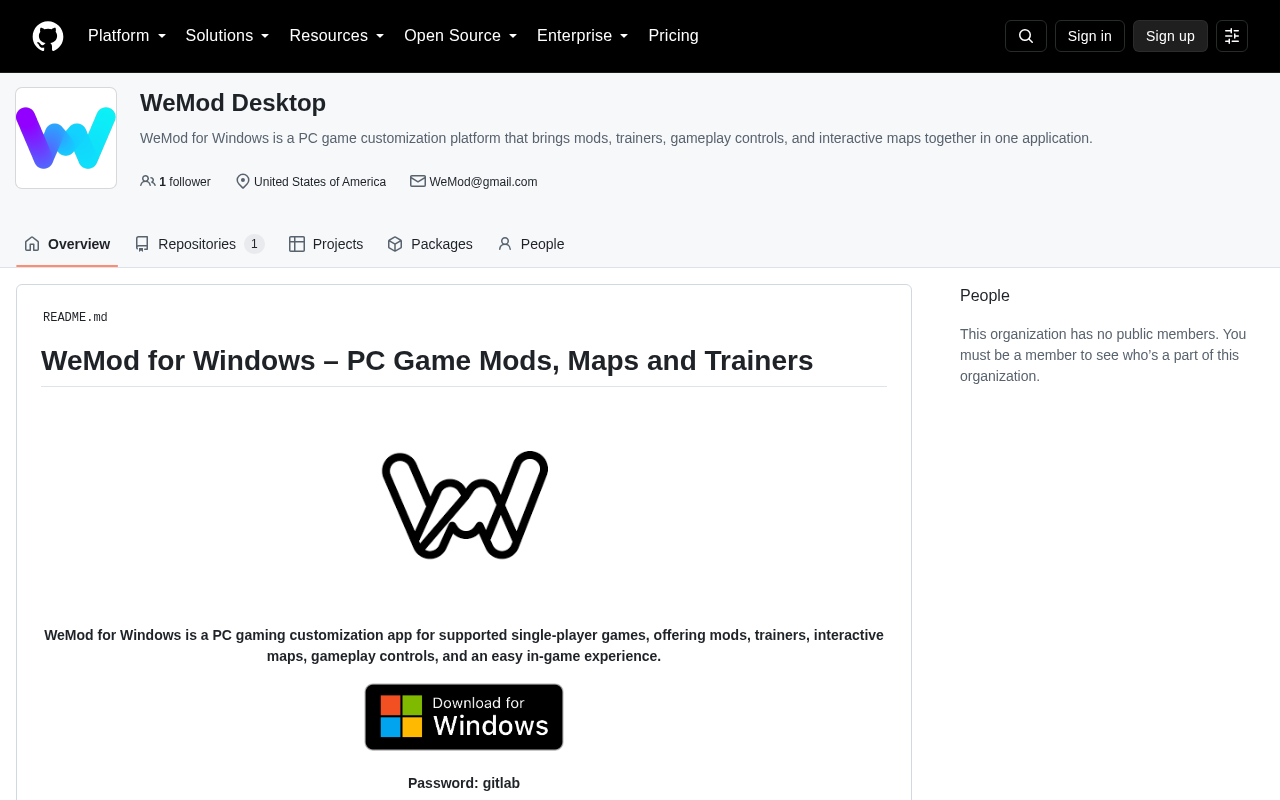
Task: Expand the Platform menu
Action: tap(127, 36)
